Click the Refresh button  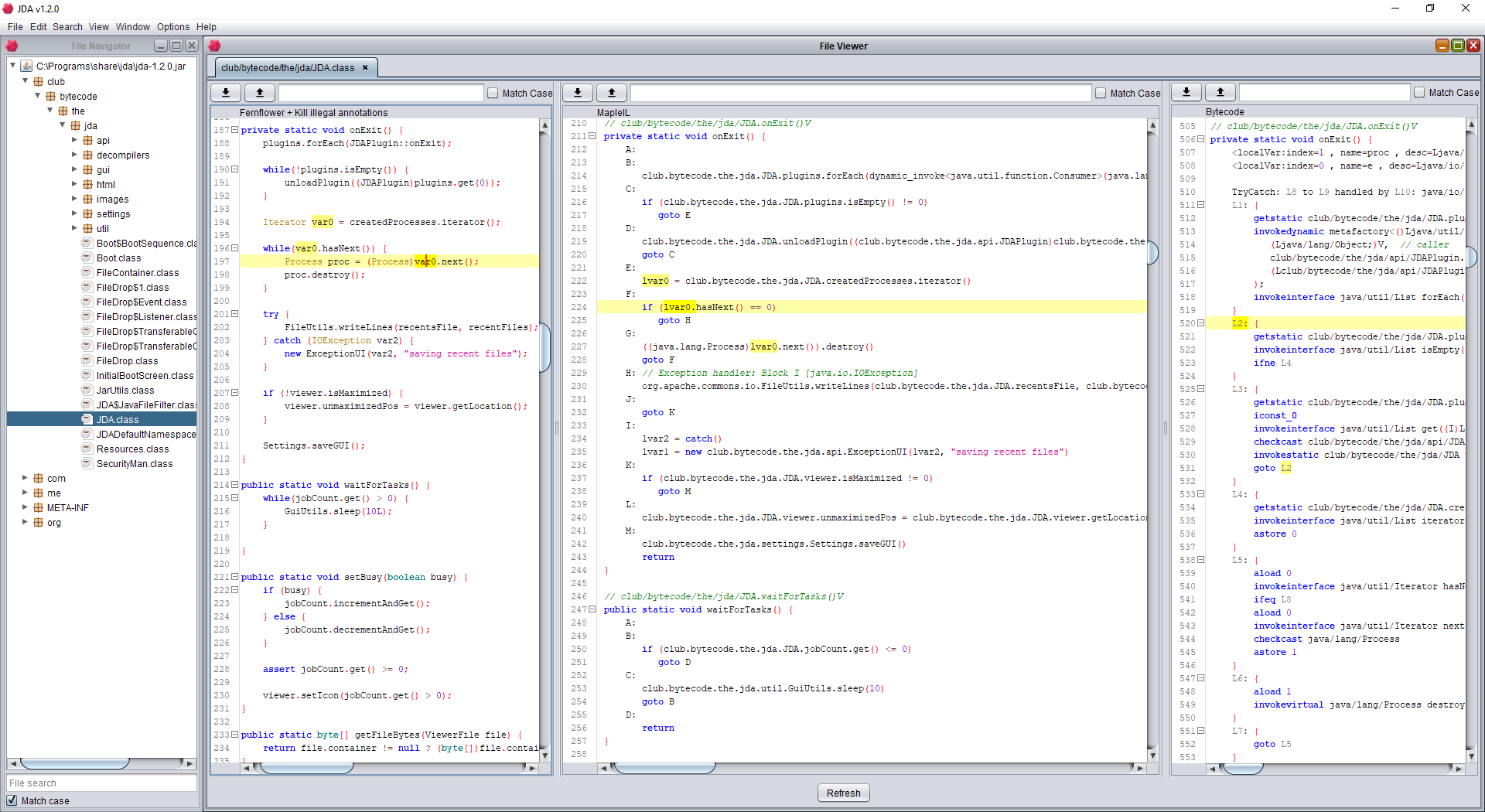click(843, 793)
